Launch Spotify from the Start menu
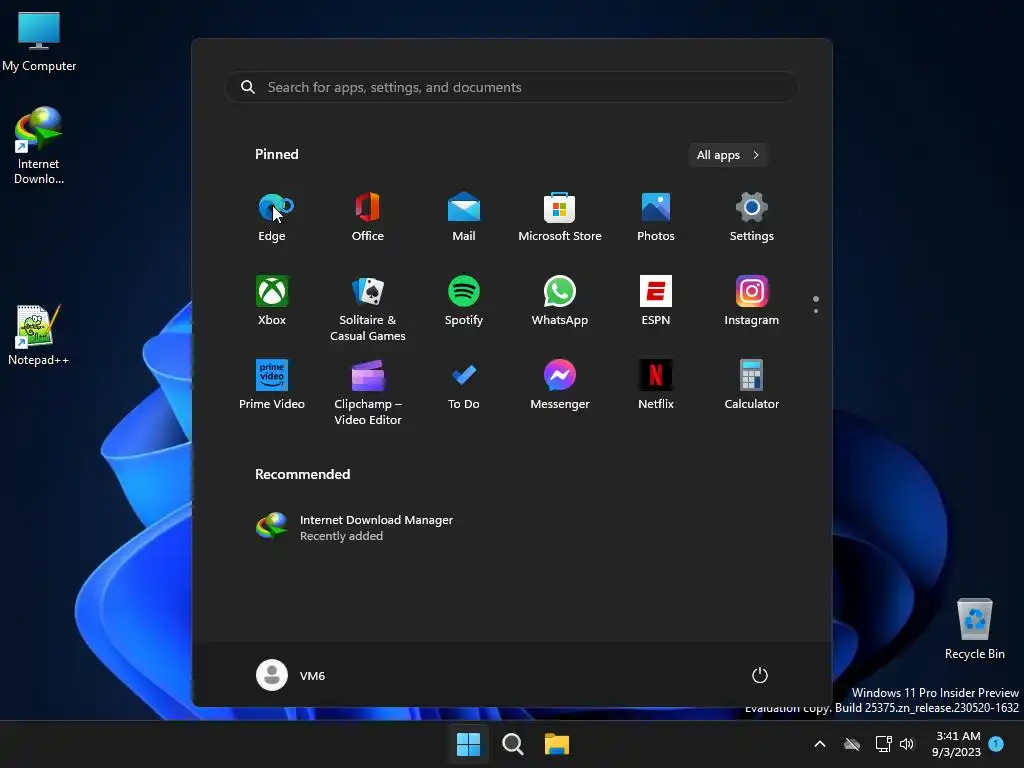 [x=464, y=301]
